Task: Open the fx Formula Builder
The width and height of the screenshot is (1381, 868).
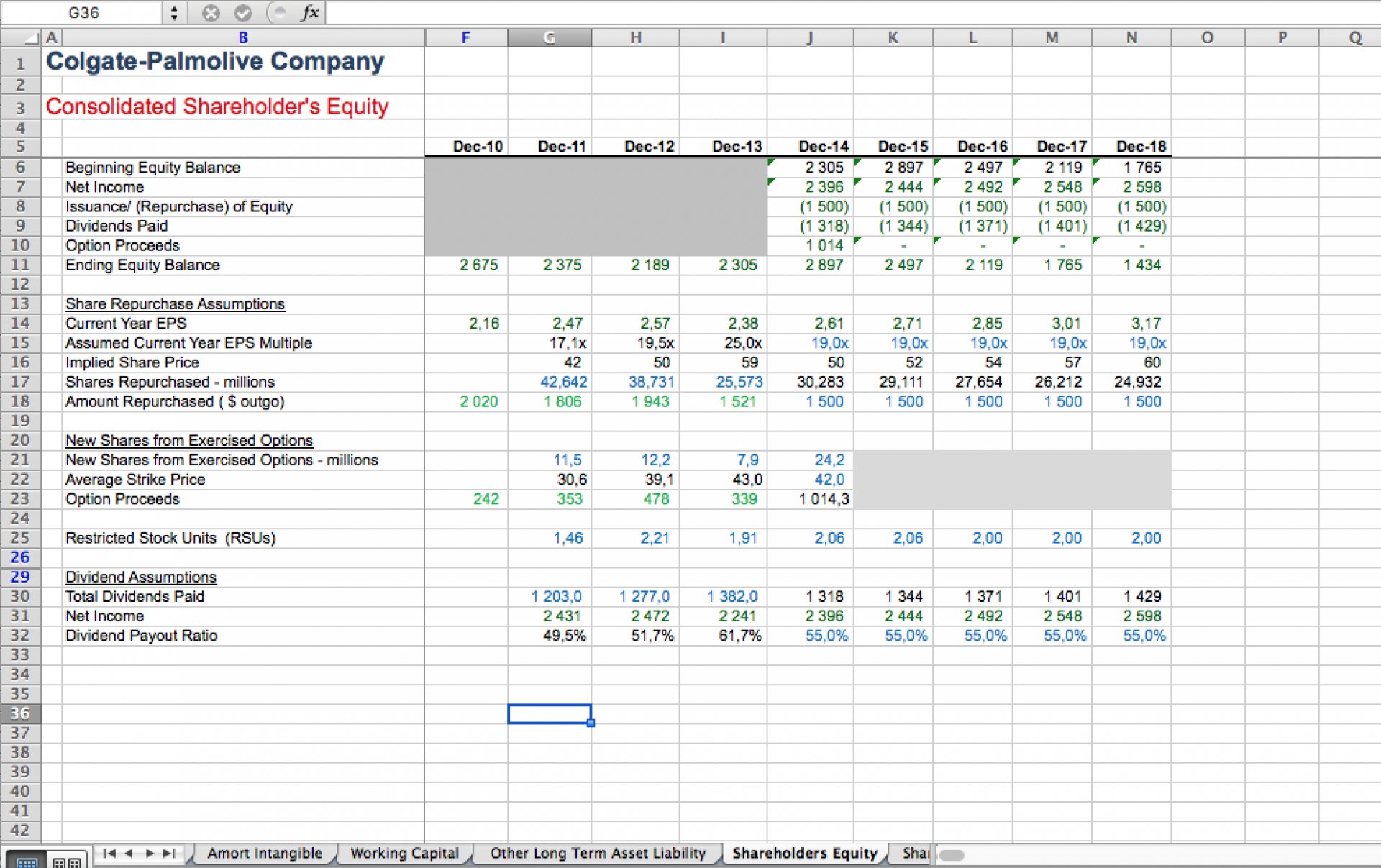Action: 310,12
